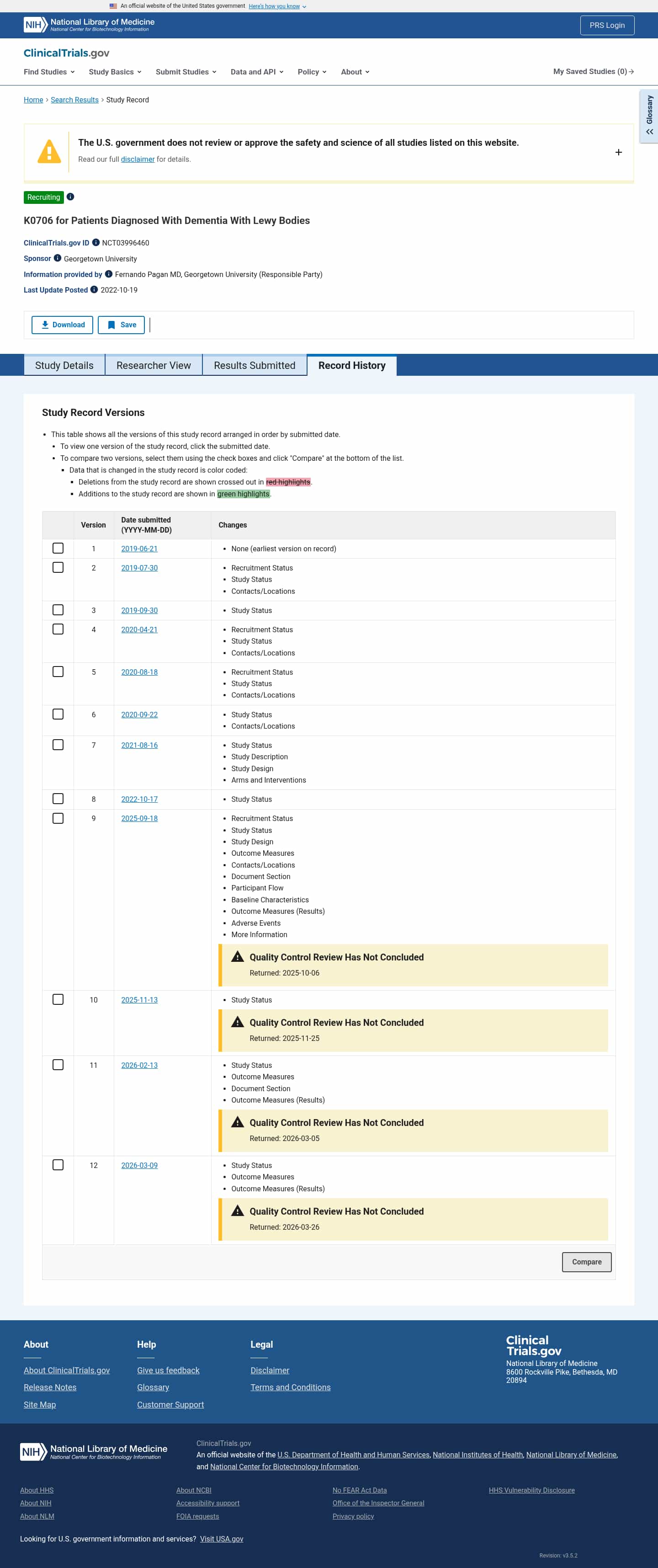Go to the Results Submitted tab
This screenshot has height=1568, width=658.
click(255, 365)
